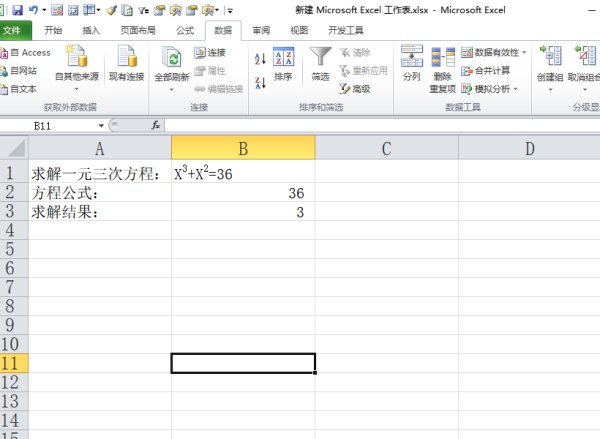Select column D header
600x439 pixels.
pos(529,148)
